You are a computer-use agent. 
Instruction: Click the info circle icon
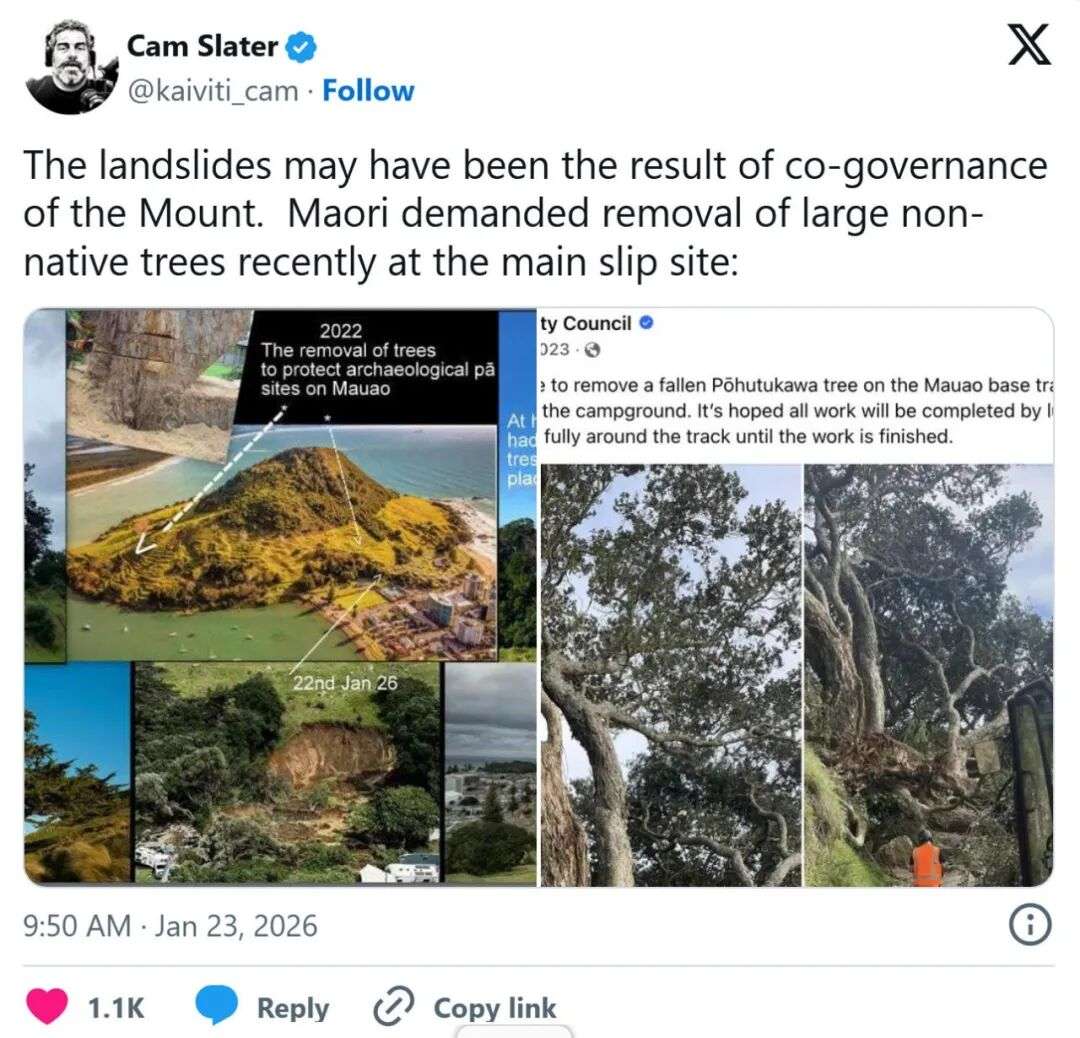(x=1030, y=927)
